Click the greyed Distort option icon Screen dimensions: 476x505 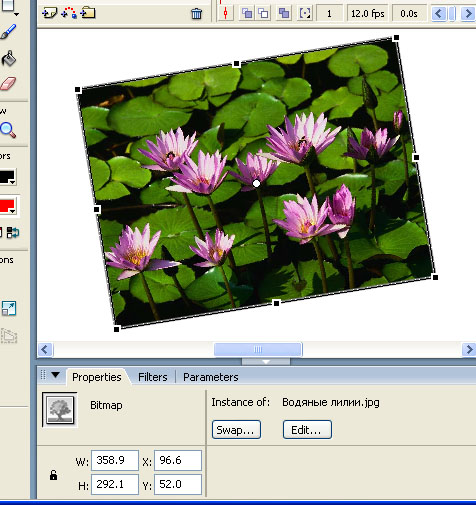coord(9,335)
